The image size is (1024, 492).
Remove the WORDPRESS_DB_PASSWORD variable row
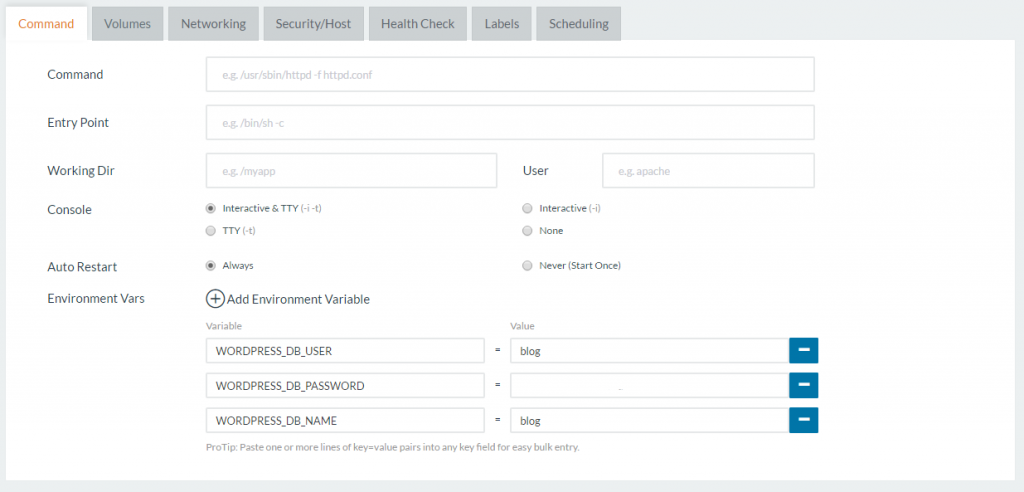click(804, 385)
